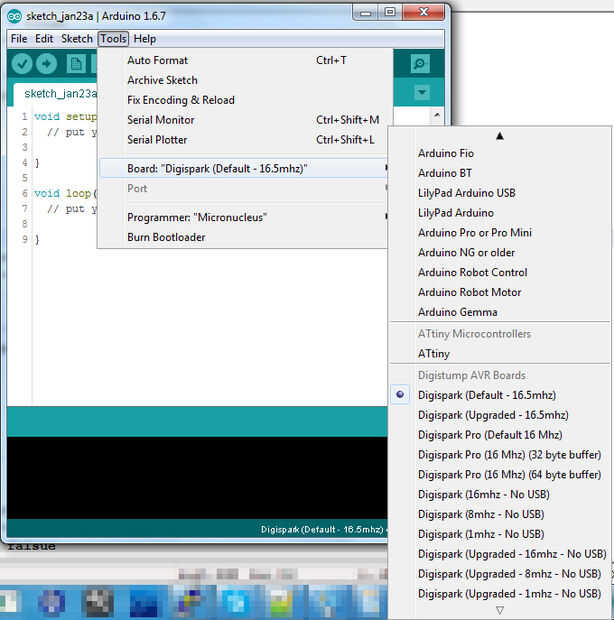This screenshot has height=620, width=614.
Task: Select Fix Encoding & Reload
Action: click(244, 100)
